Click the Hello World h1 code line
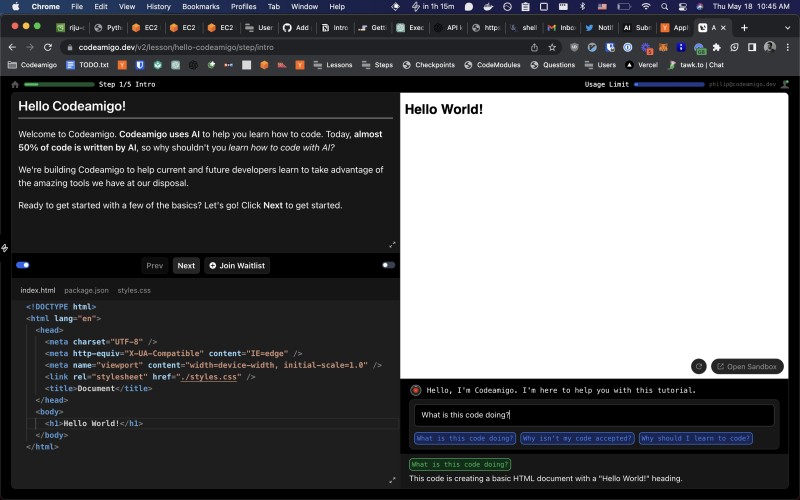Screen dimensions: 800x500 point(94,423)
